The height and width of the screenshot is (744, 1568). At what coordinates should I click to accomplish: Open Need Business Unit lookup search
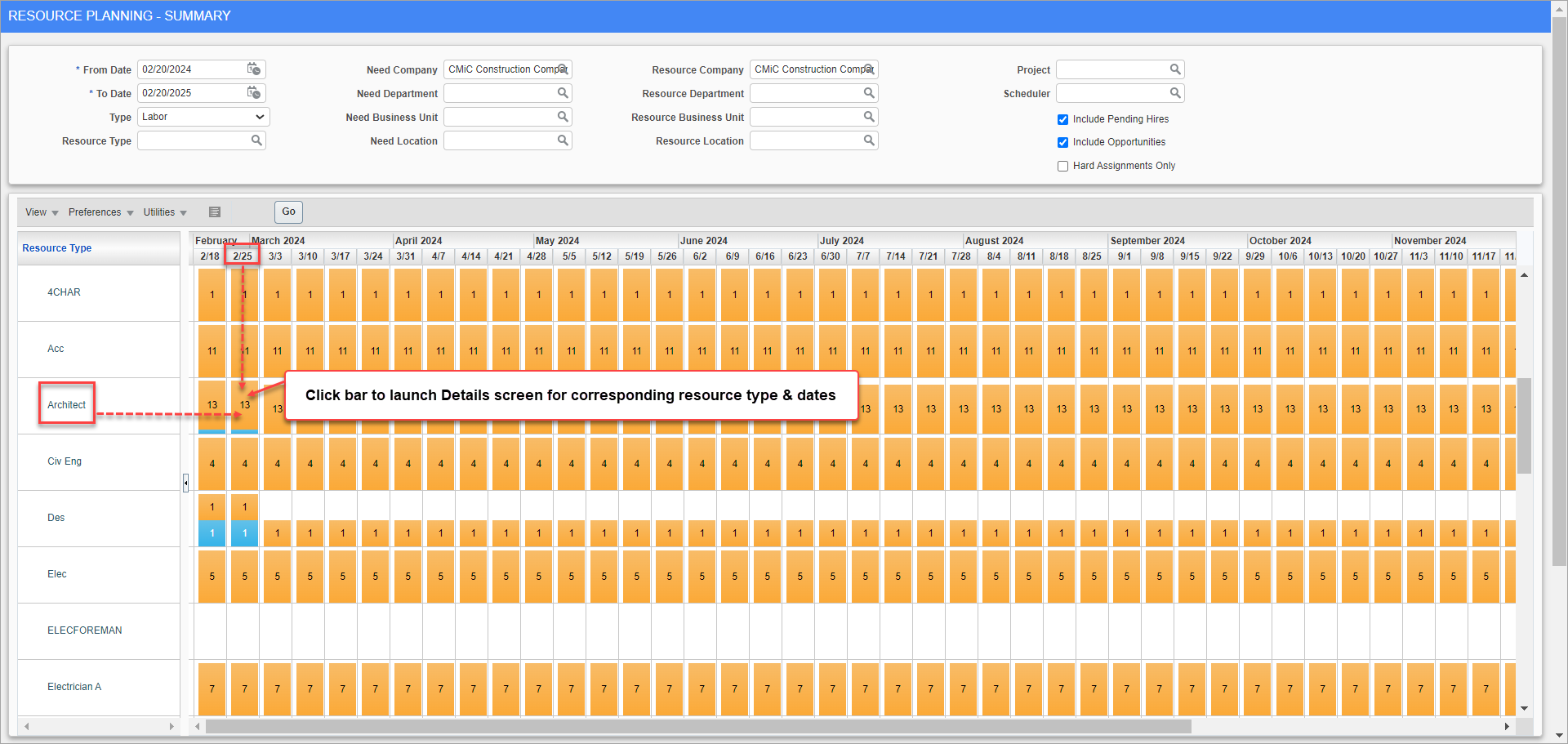pyautogui.click(x=563, y=117)
